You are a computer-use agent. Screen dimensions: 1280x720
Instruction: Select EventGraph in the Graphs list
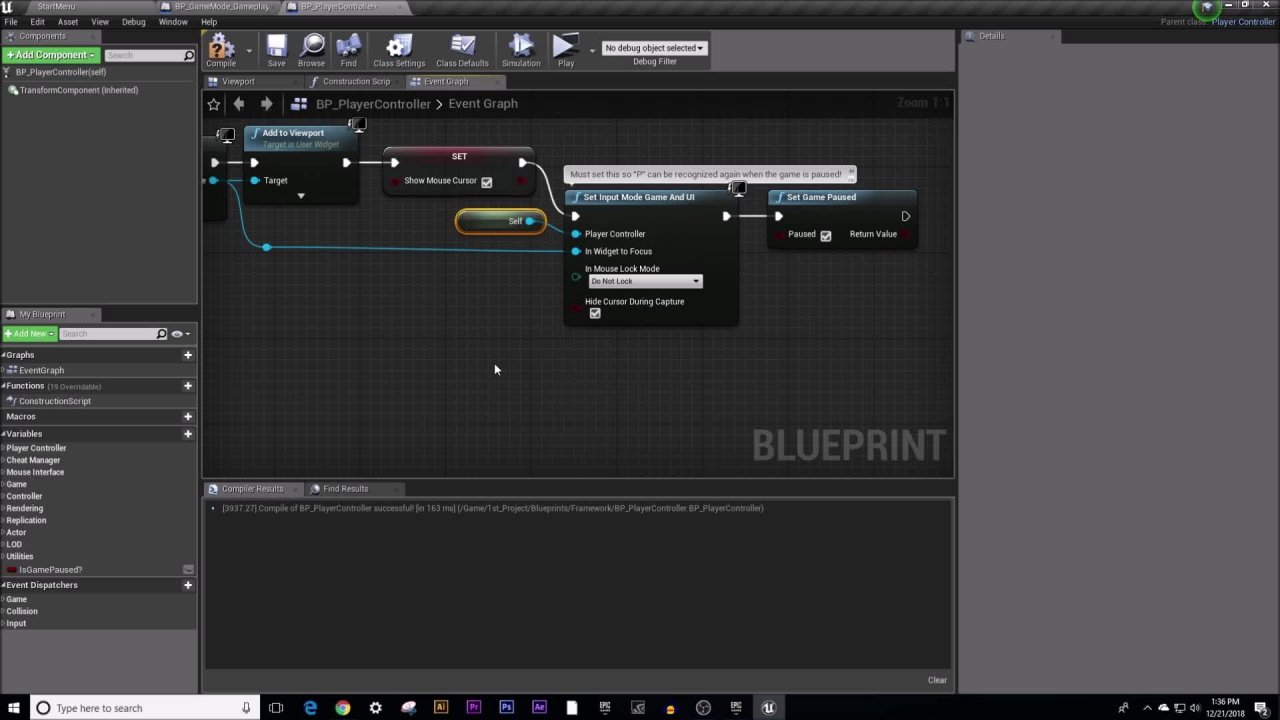coord(41,370)
